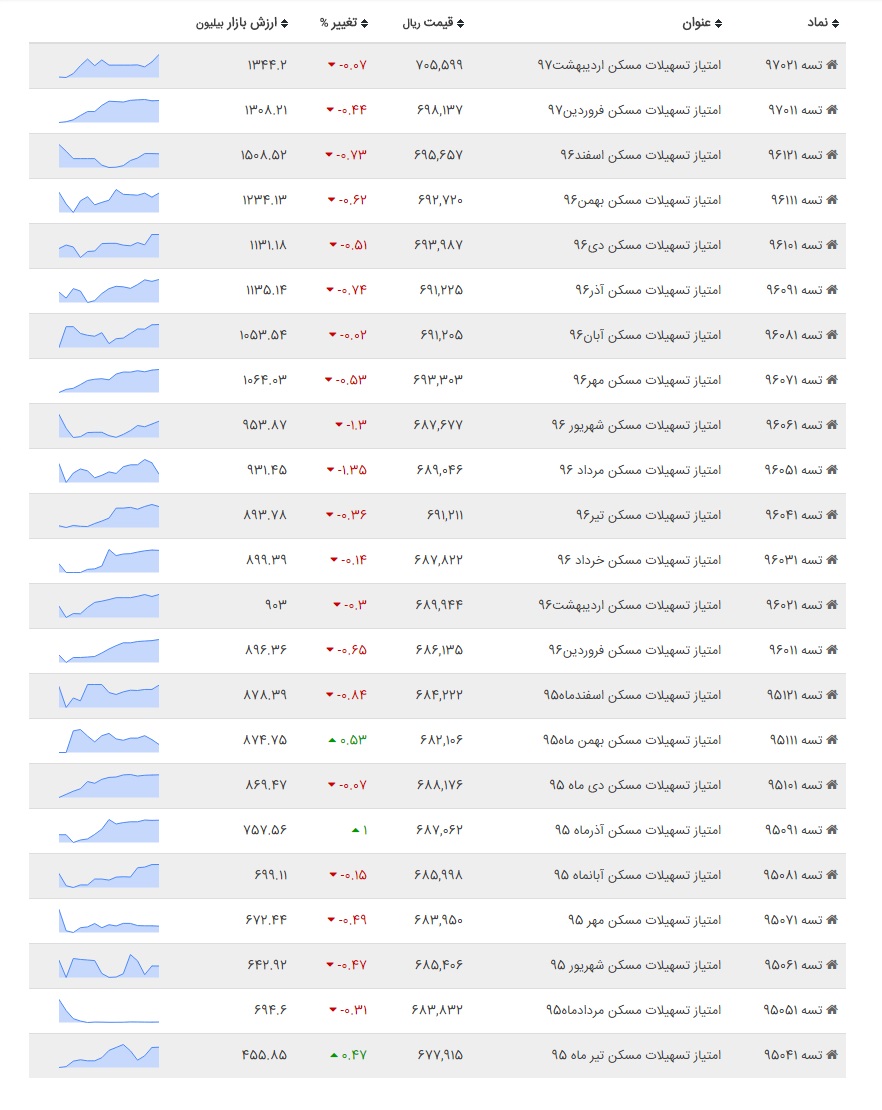Screen dimensions: 882x1110
Task: Click the green up arrow in the تسه ۹۵۰۹۱ row
Action: pos(355,830)
